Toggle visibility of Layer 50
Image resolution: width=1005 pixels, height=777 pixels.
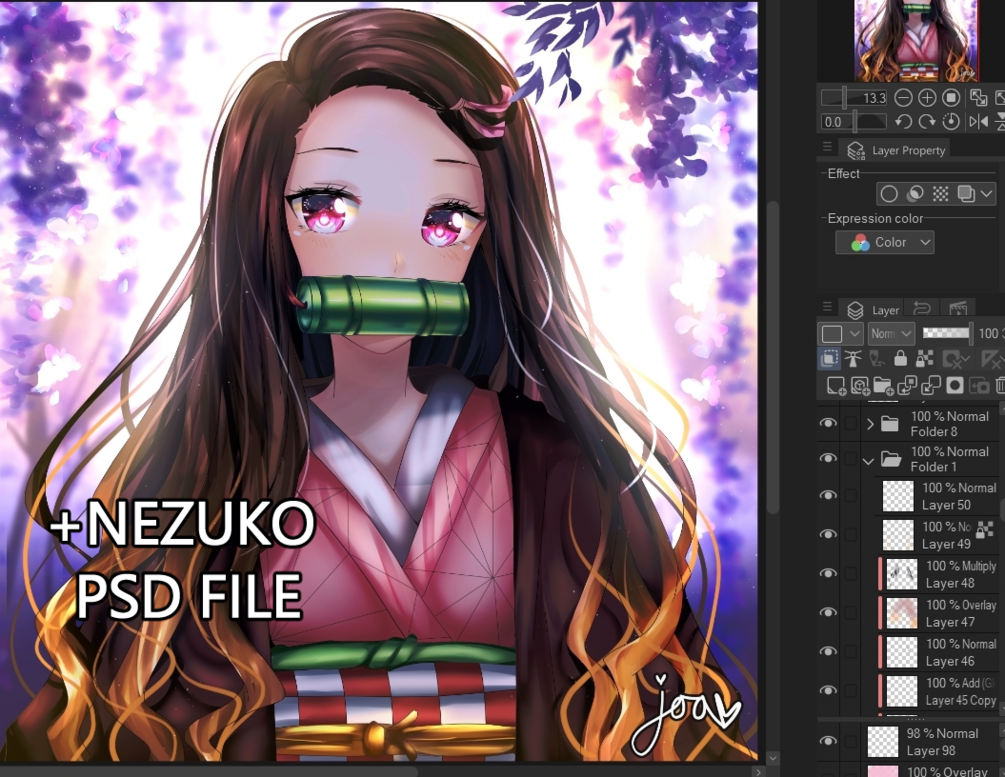pos(828,496)
